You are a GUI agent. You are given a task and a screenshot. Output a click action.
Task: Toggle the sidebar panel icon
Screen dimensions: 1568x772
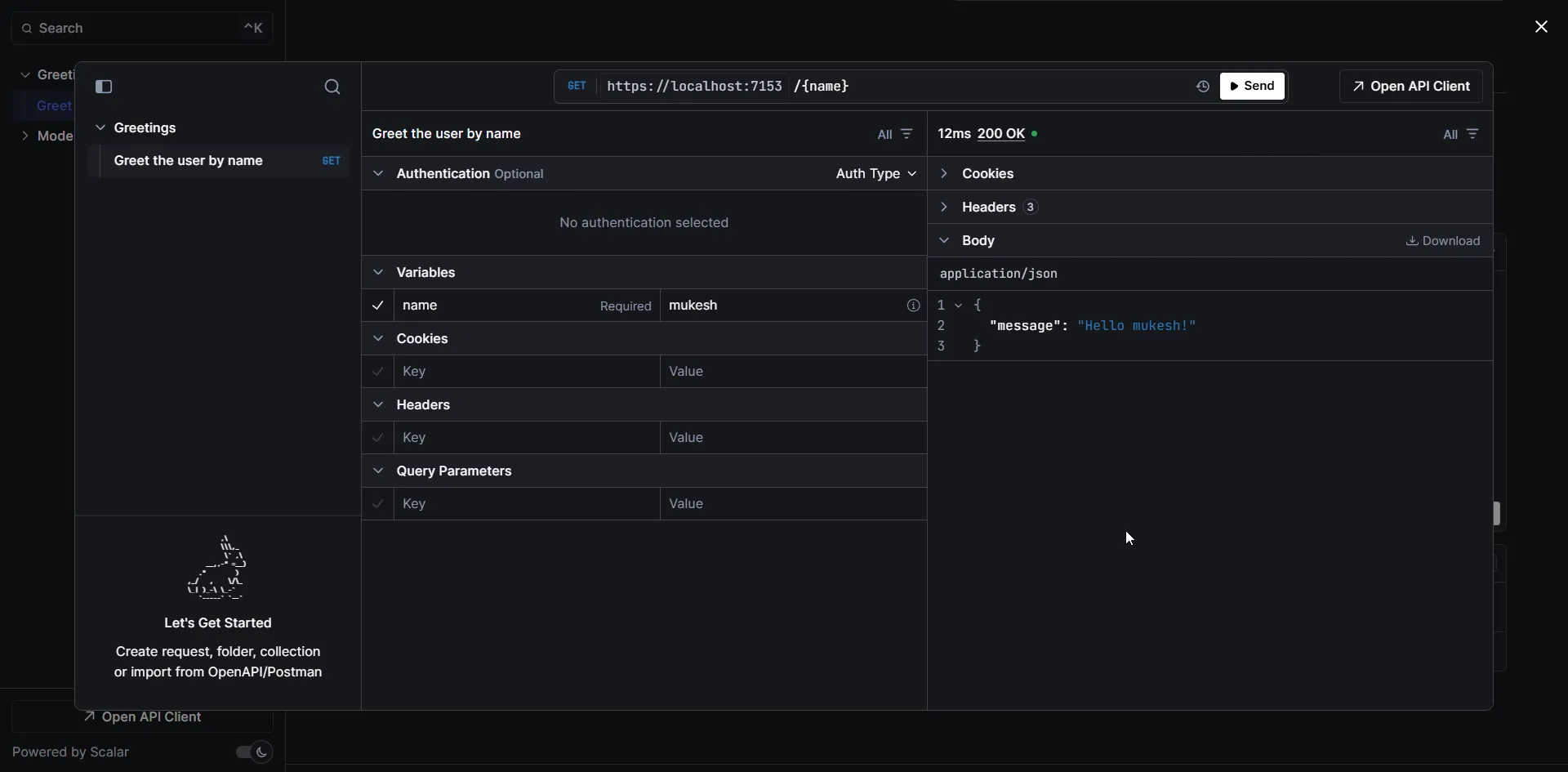pyautogui.click(x=104, y=87)
